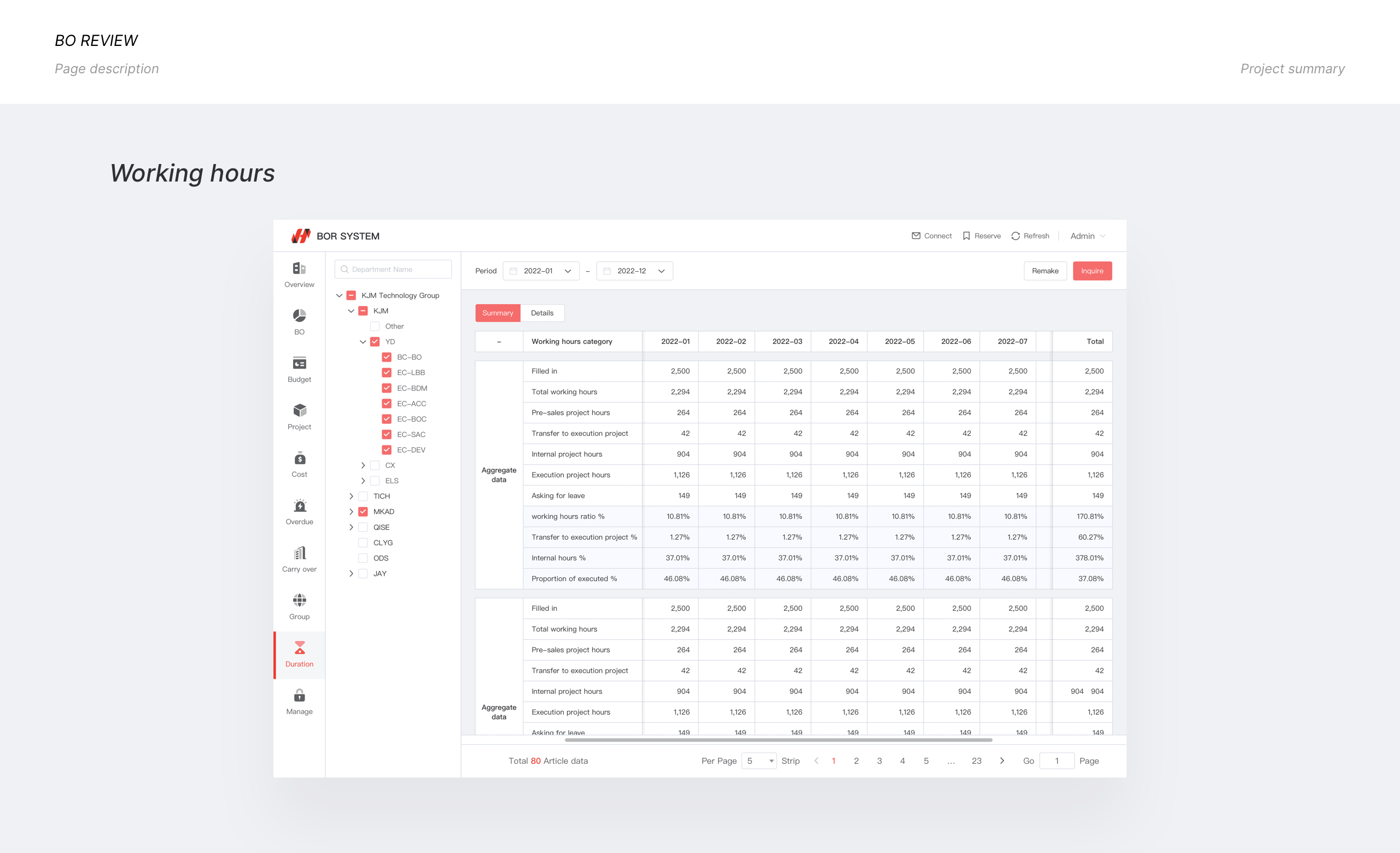Select the Duration hourglass icon
1400x853 pixels.
pyautogui.click(x=300, y=647)
